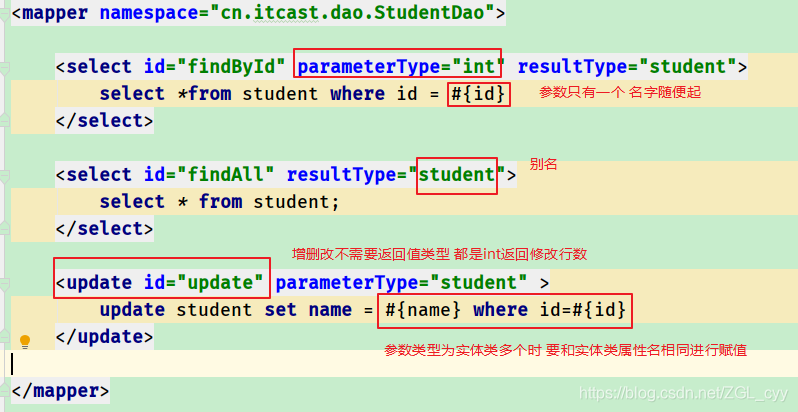Click the closing mapper tag fold marker
Viewport: 798px width, 412px height.
[4, 391]
